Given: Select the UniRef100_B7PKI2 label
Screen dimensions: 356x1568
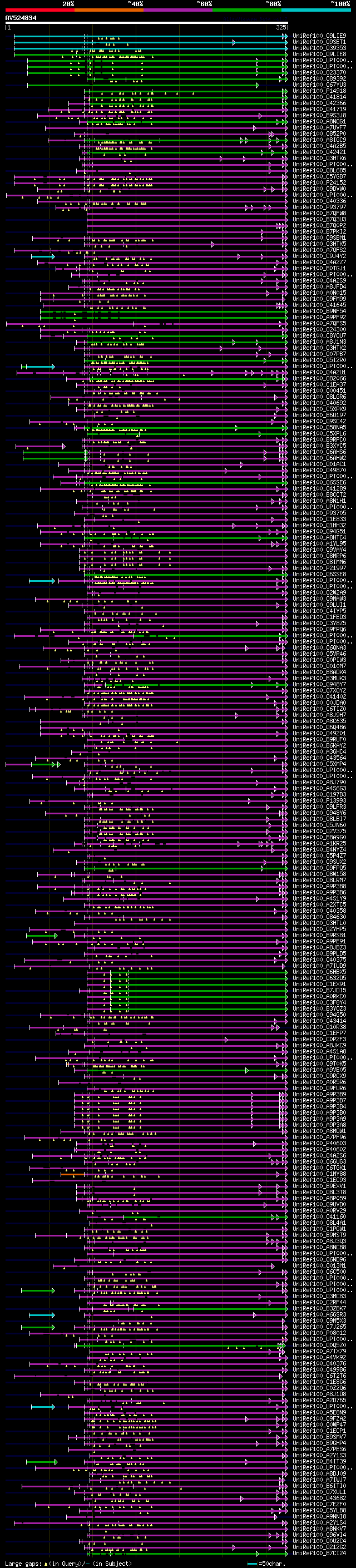Looking at the screenshot, I should pos(319,231).
